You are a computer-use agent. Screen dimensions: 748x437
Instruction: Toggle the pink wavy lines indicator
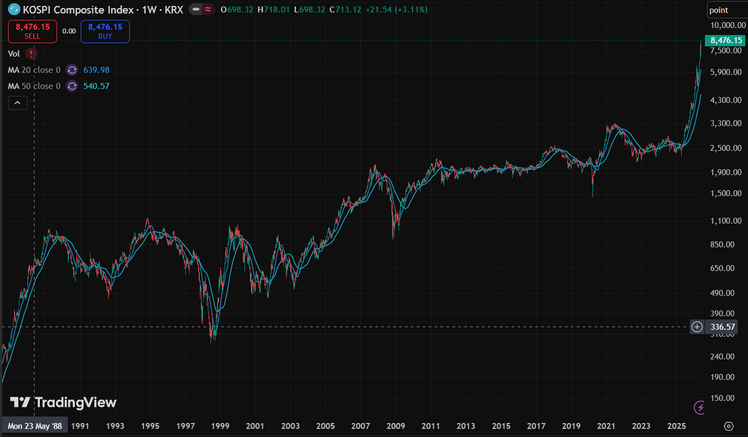(x=208, y=9)
